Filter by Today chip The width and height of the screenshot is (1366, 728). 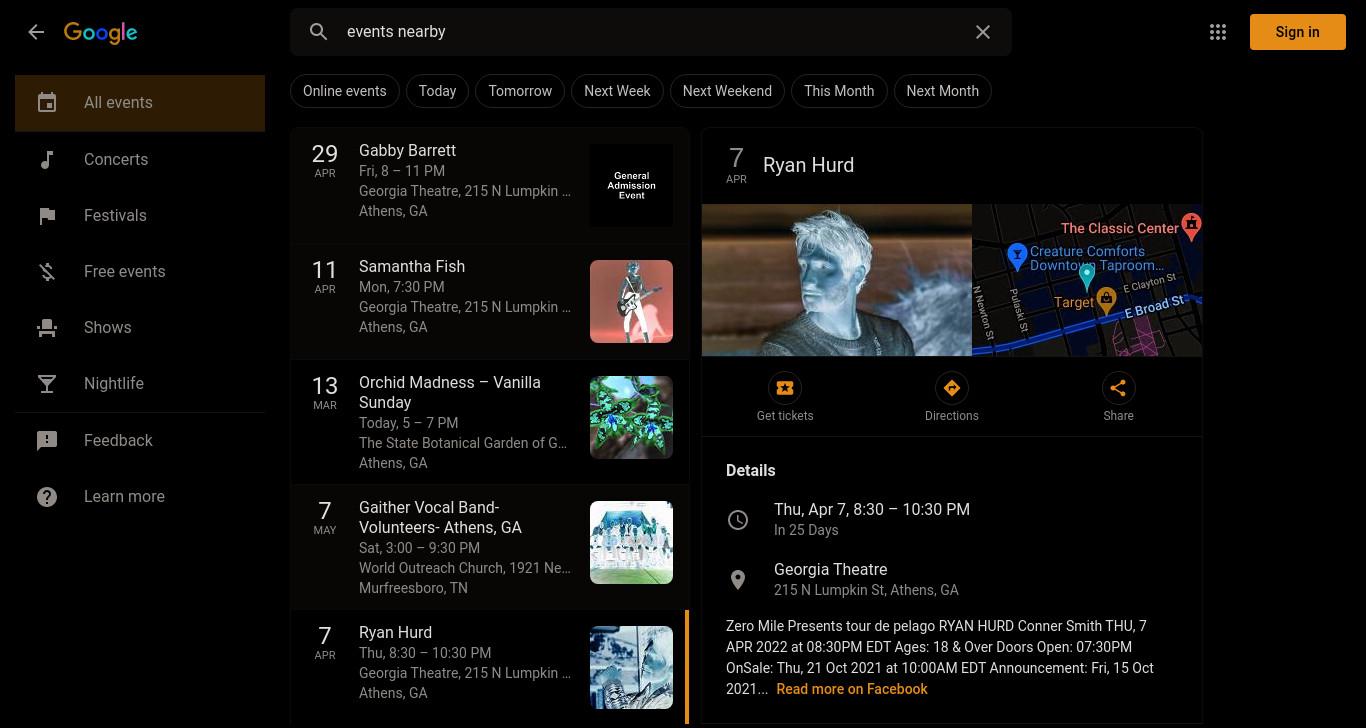[x=437, y=91]
